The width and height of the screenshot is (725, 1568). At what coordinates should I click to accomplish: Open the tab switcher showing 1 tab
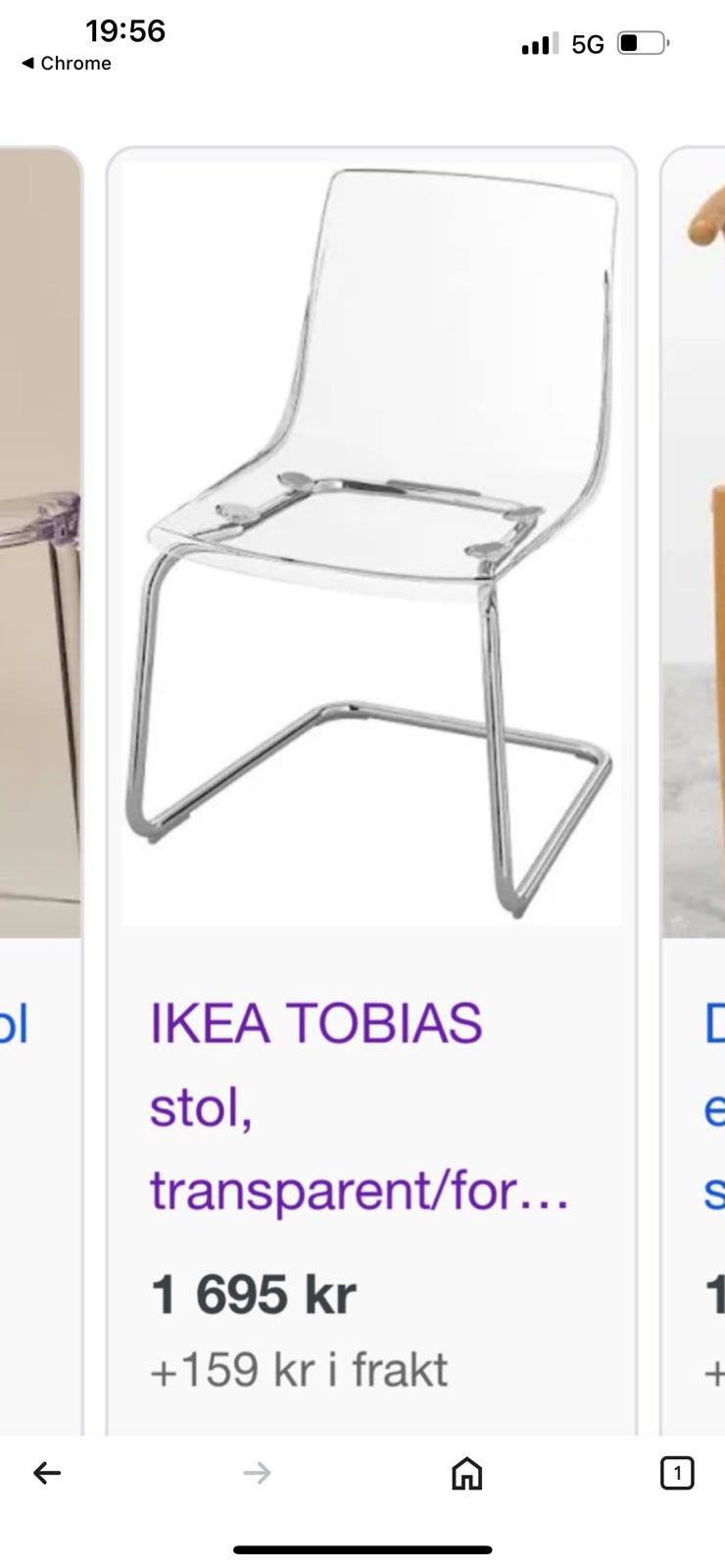point(677,1473)
